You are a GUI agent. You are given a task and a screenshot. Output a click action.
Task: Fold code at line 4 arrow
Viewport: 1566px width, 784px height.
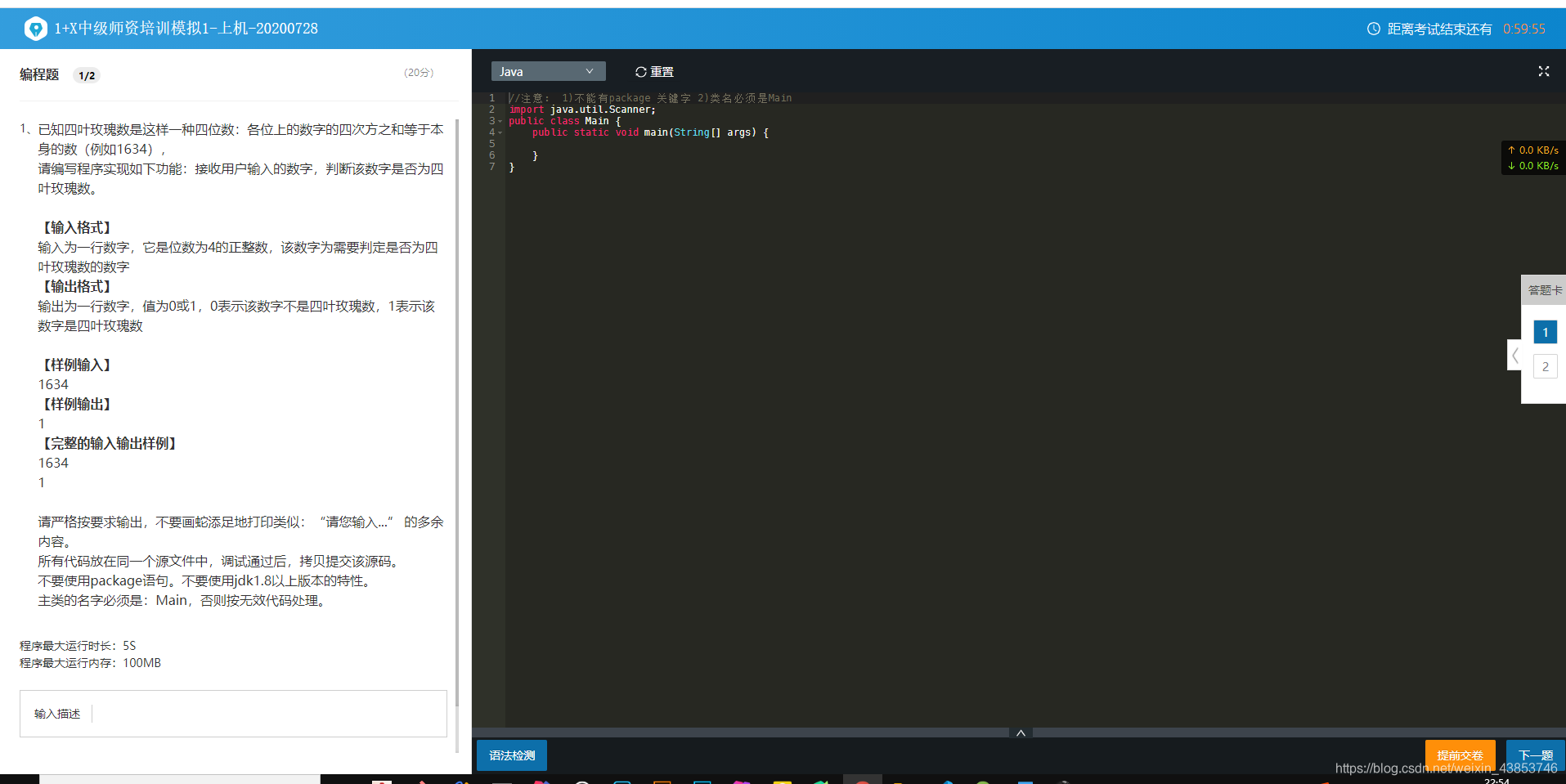tap(500, 132)
